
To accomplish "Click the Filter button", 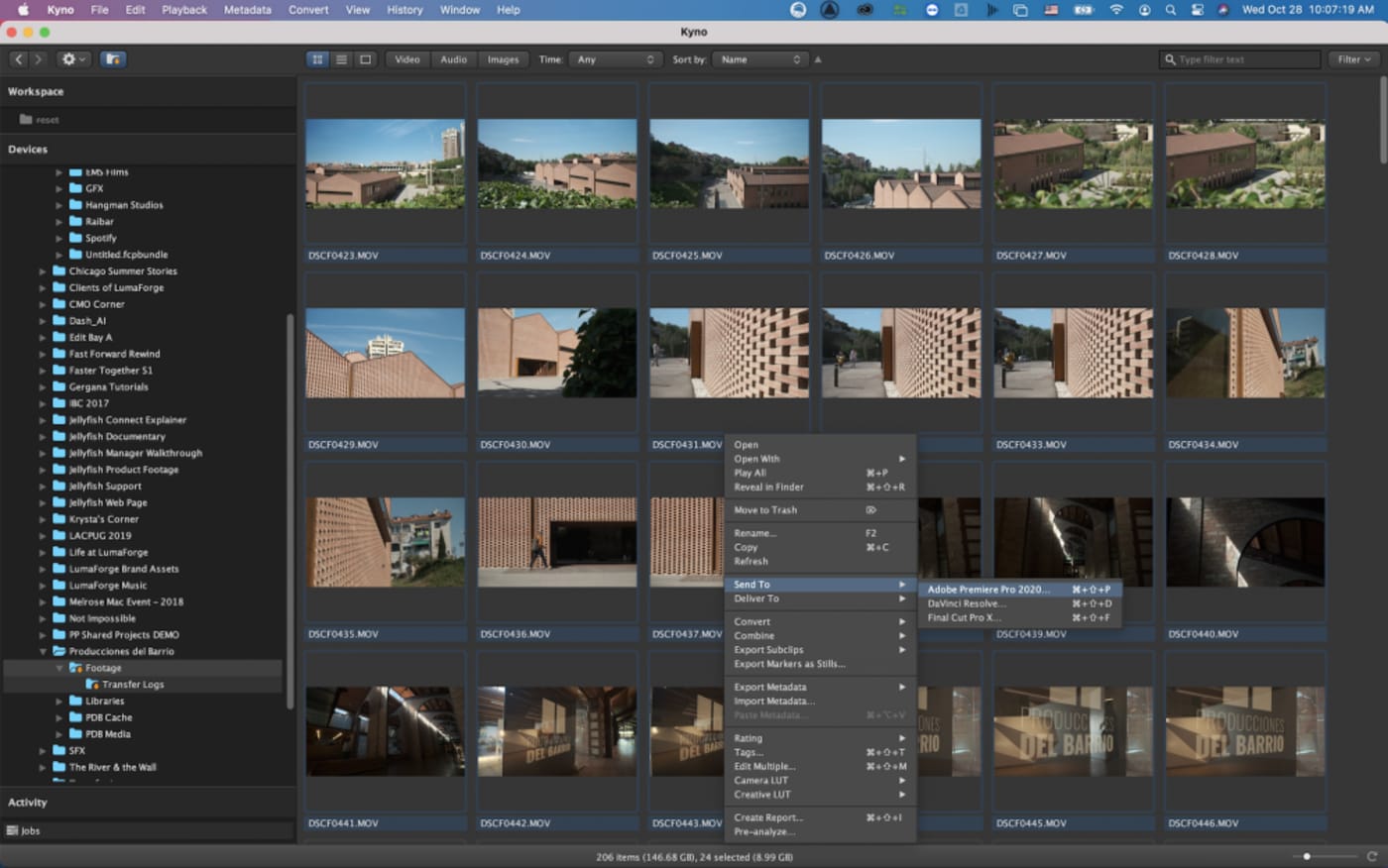I will pyautogui.click(x=1353, y=59).
